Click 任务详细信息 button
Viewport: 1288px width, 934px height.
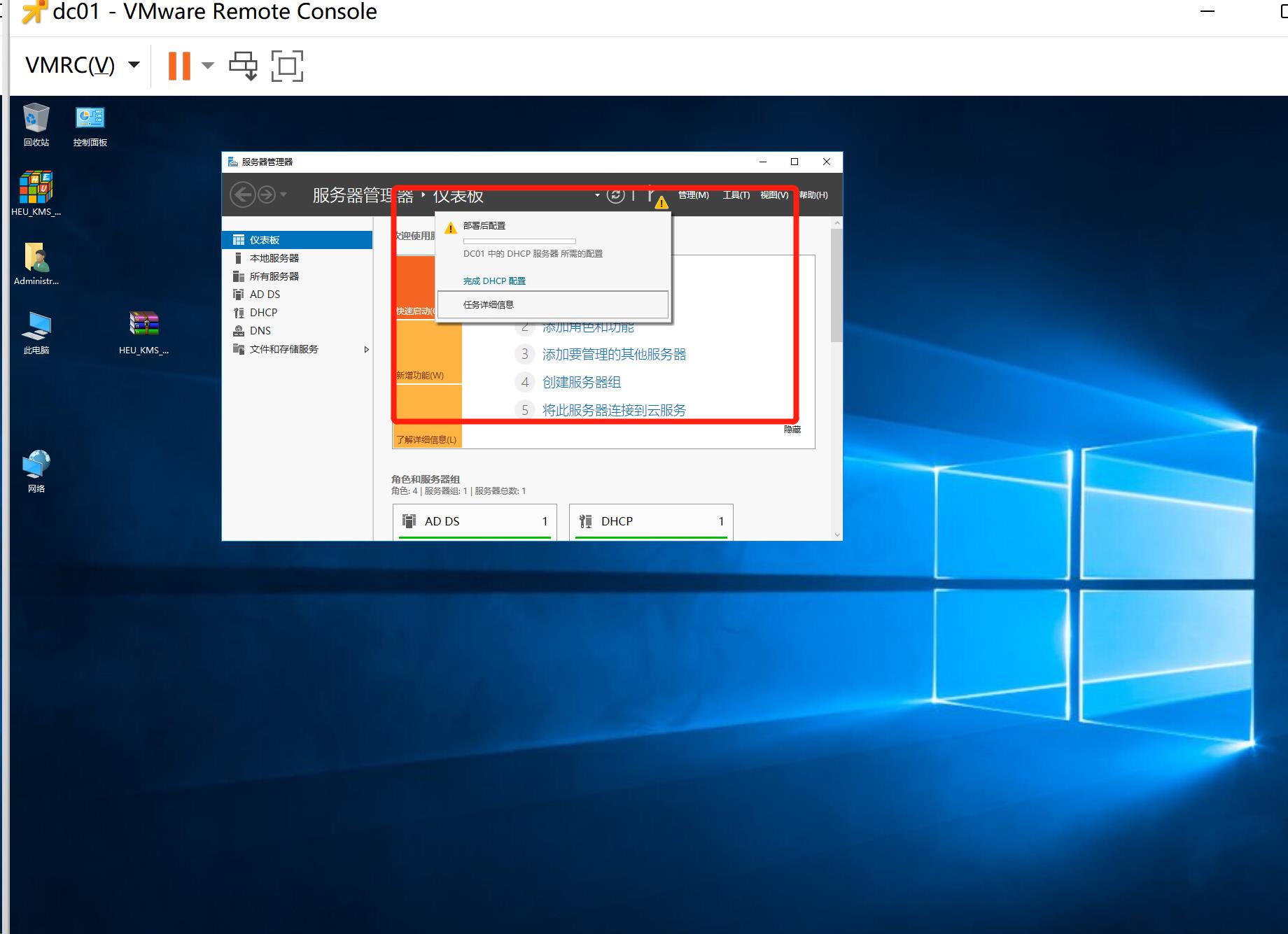553,304
